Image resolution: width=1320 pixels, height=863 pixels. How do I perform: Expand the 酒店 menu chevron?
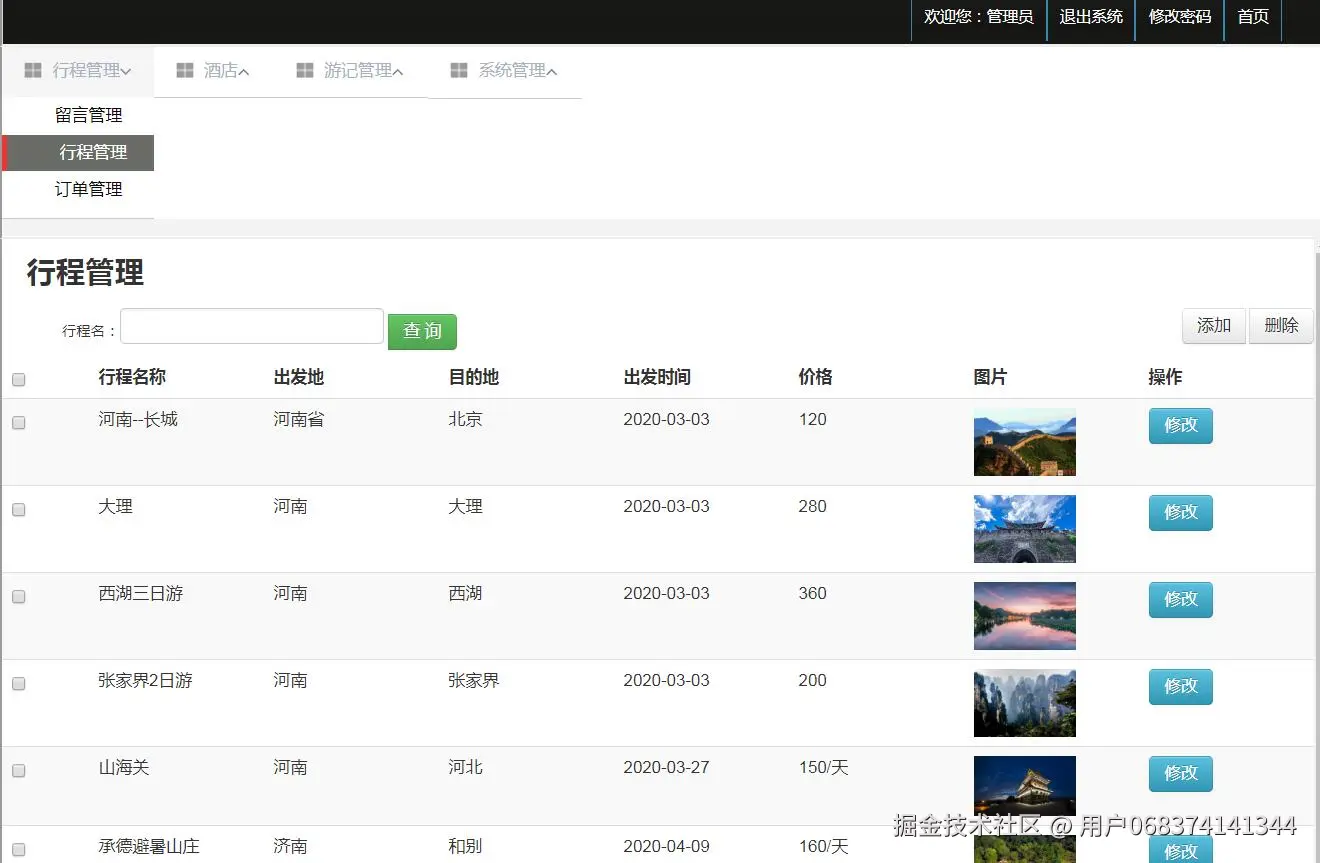coord(244,71)
